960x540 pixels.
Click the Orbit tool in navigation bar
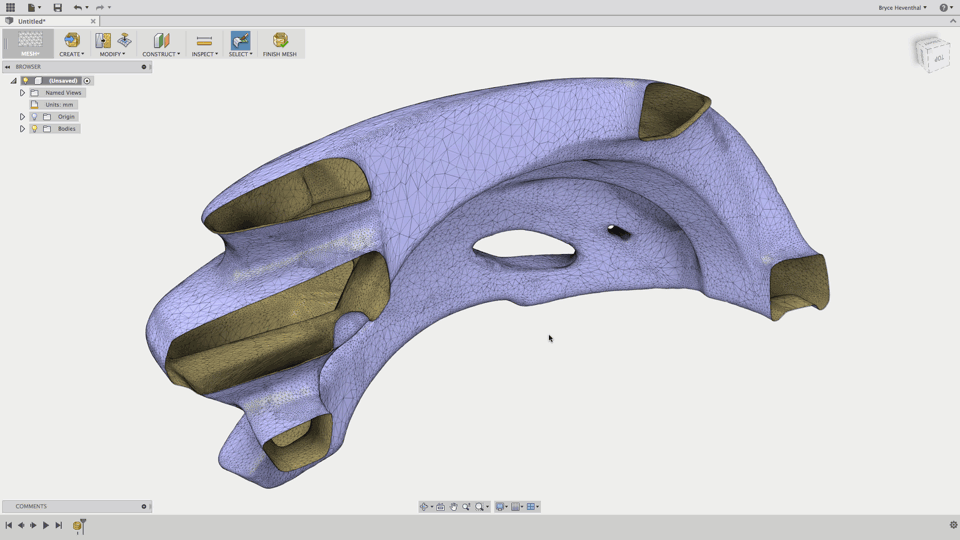point(425,507)
